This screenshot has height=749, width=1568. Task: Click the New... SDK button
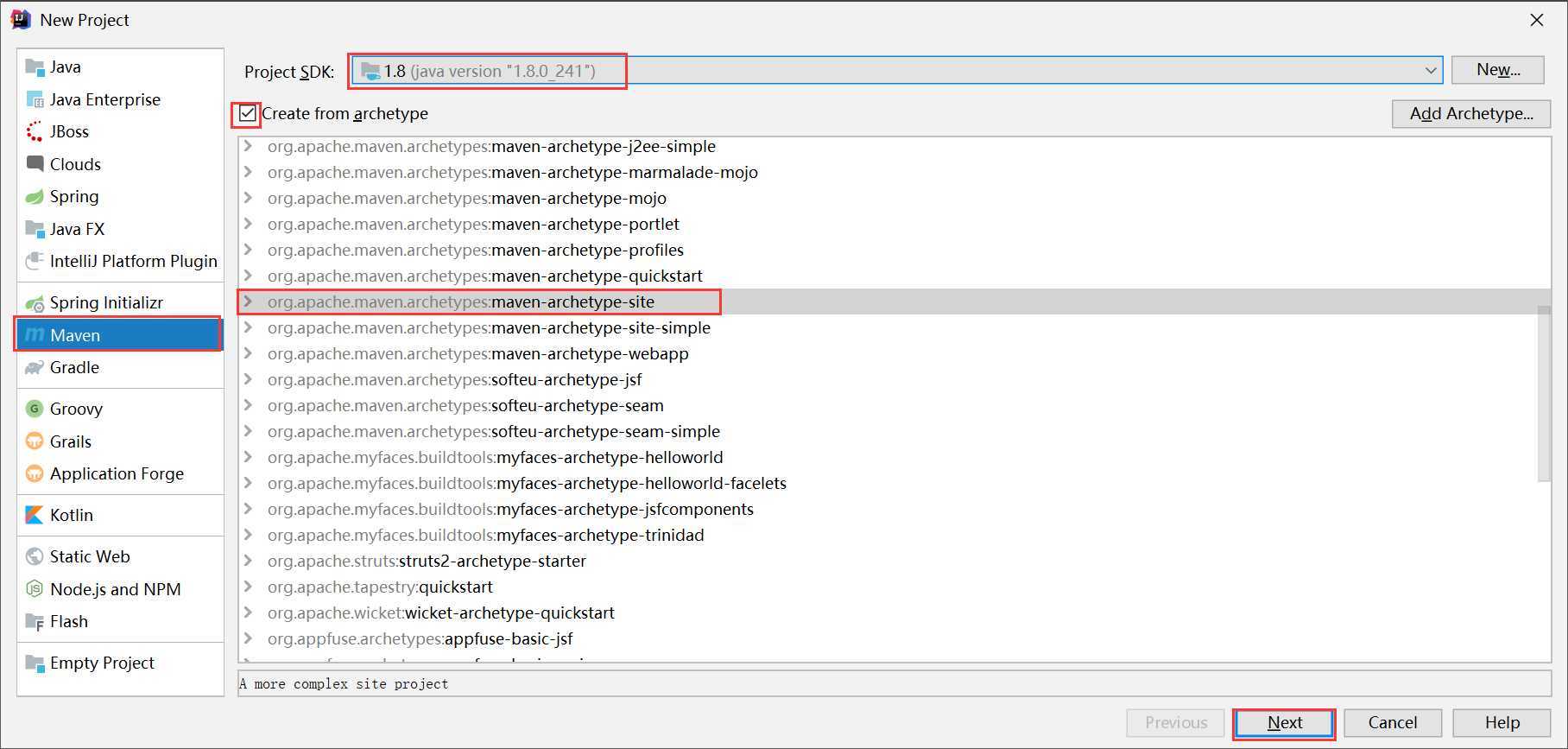tap(1498, 70)
